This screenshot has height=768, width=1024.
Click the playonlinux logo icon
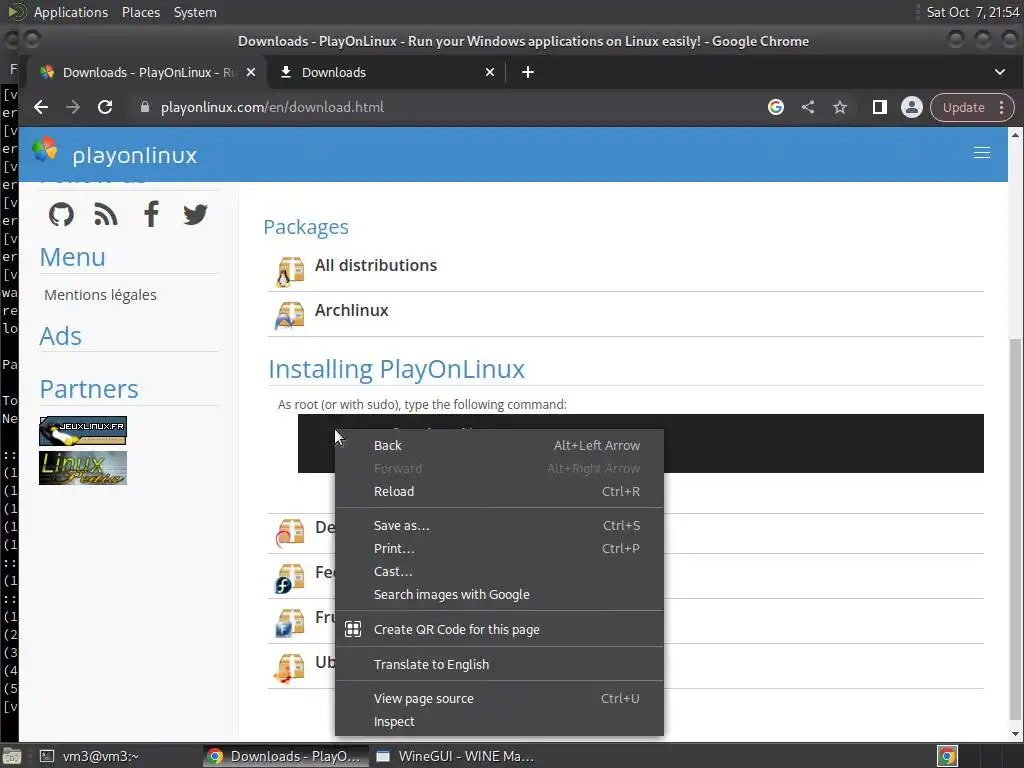44,150
